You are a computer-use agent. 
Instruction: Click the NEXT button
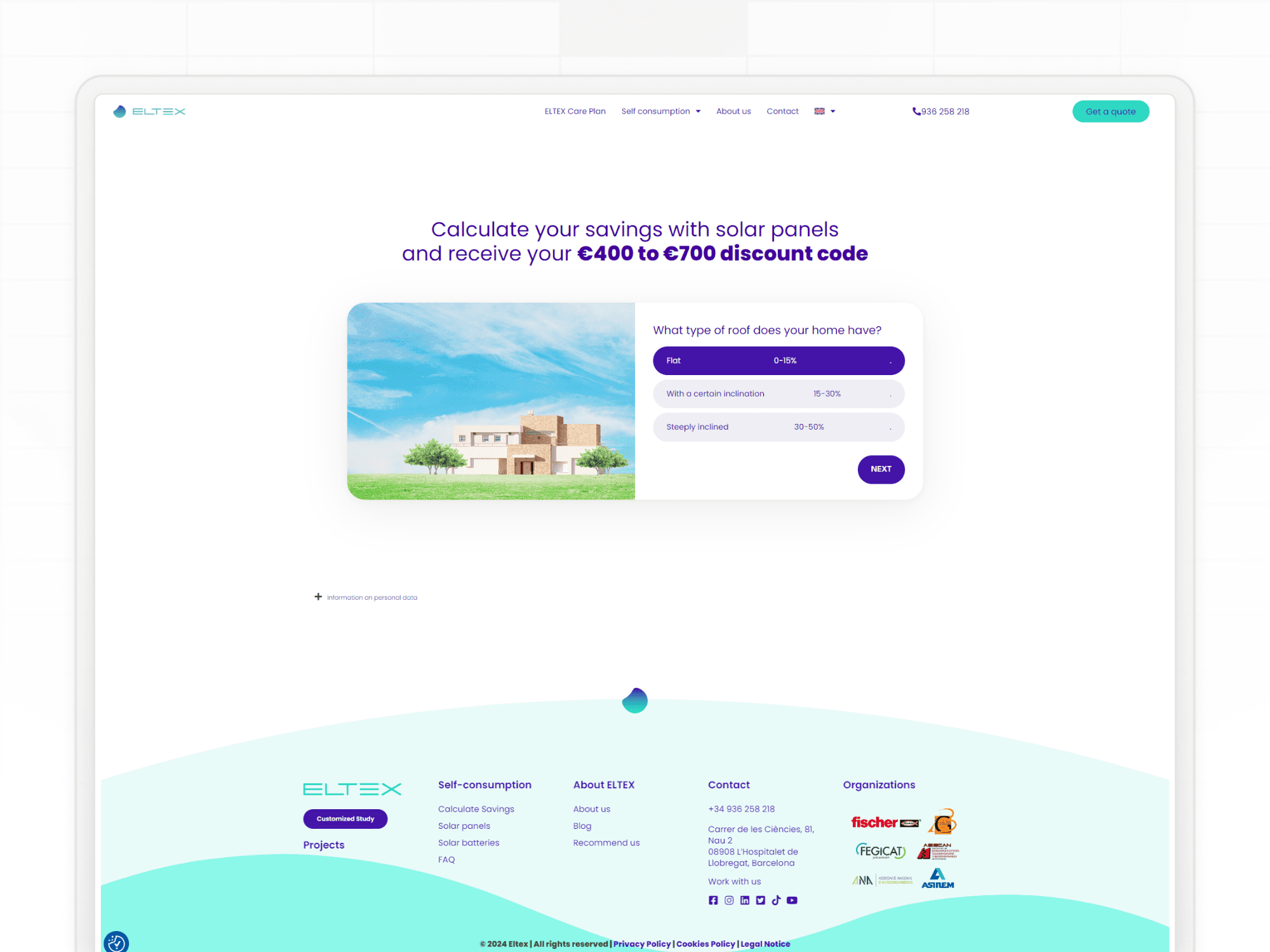(880, 468)
